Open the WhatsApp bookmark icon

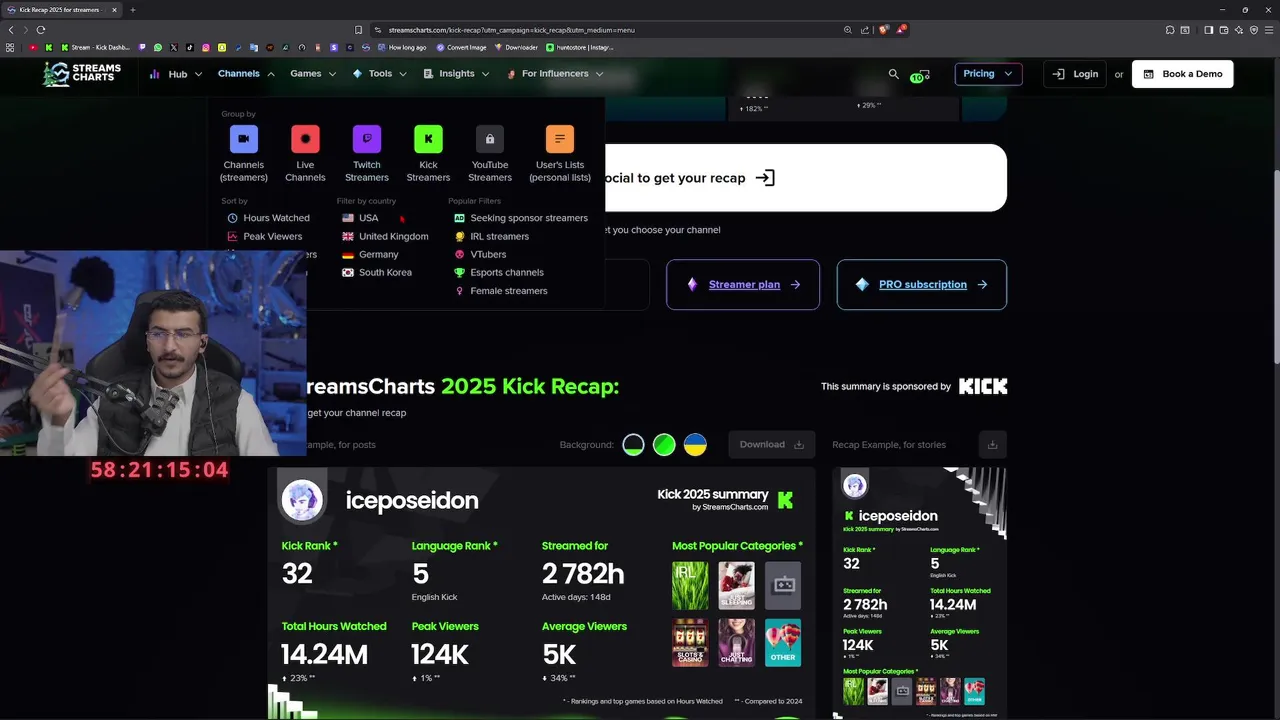158,47
